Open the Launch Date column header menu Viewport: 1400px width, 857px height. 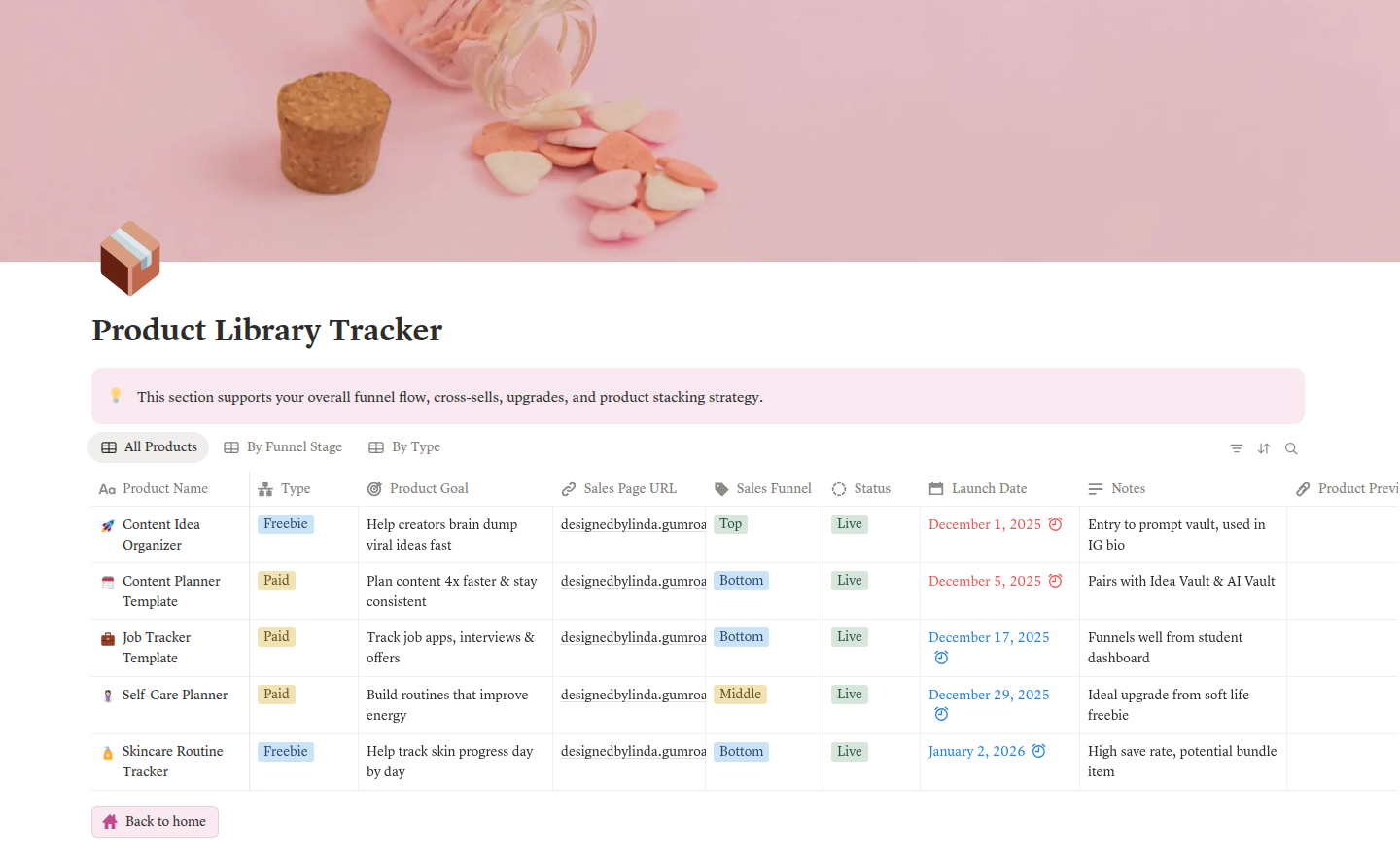999,489
